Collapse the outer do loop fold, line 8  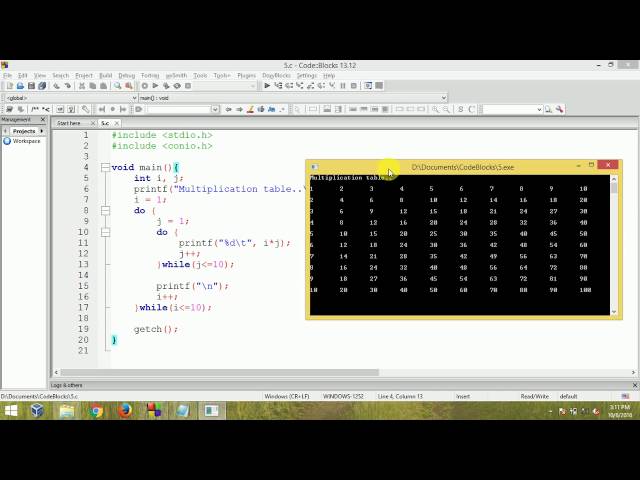(x=105, y=211)
